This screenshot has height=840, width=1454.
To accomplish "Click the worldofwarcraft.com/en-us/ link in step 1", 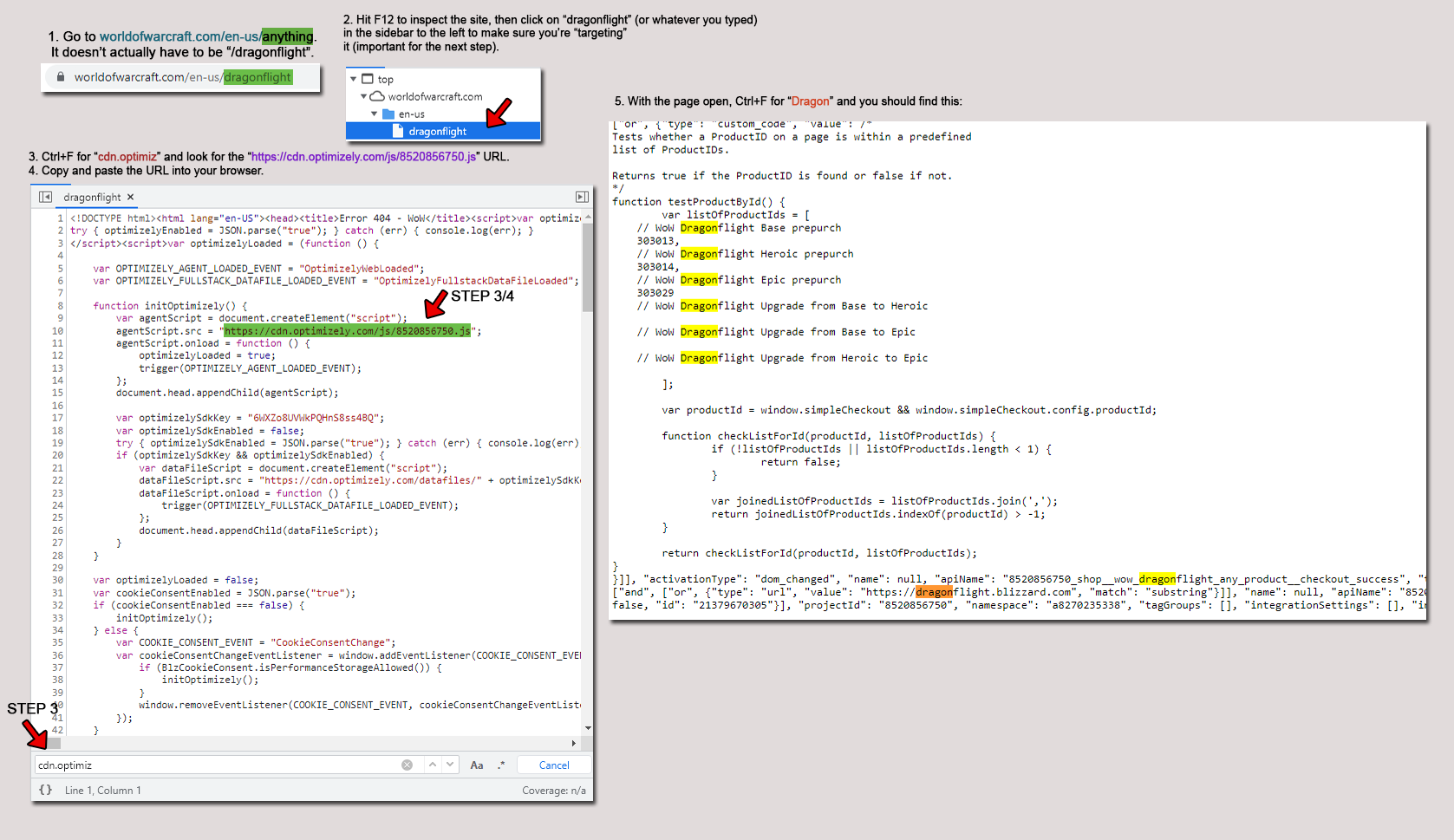I will pos(179,36).
